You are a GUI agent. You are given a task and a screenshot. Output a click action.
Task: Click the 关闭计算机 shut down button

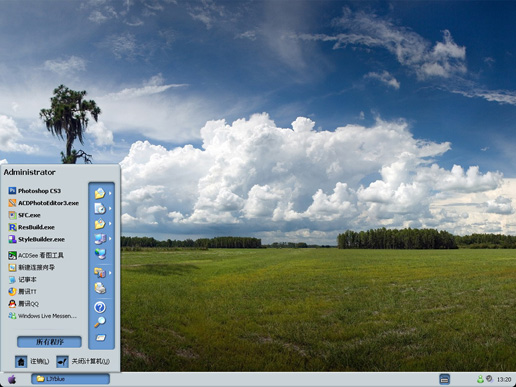point(83,361)
